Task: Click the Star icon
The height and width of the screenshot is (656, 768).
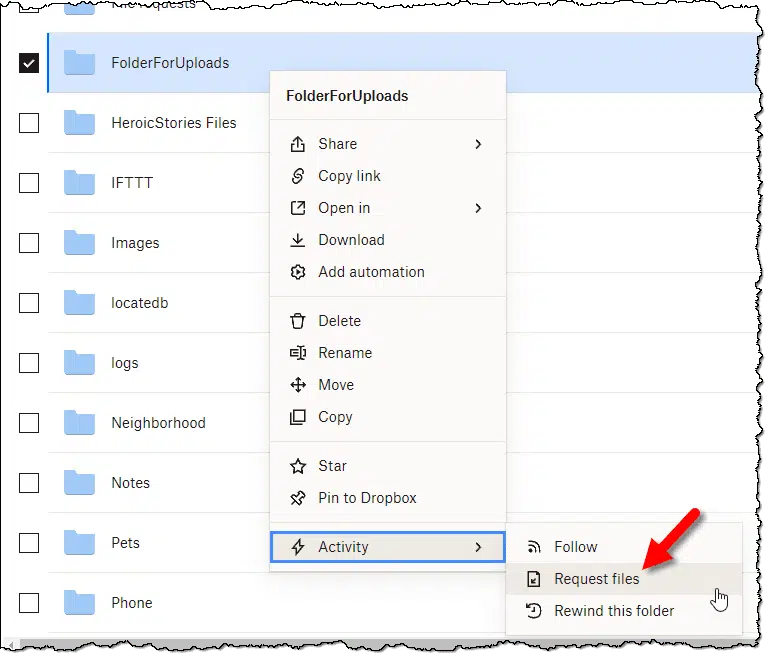Action: coord(298,467)
